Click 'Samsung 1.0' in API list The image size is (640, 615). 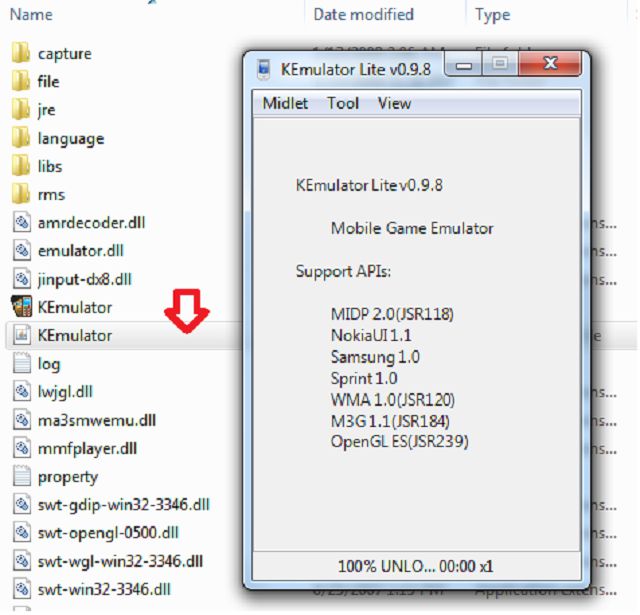(x=375, y=357)
